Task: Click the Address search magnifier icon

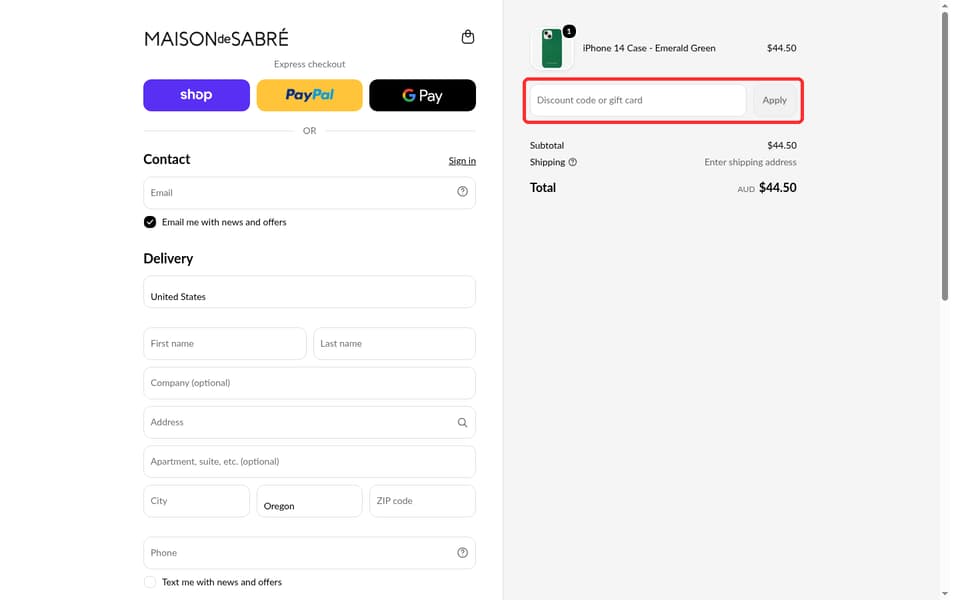Action: (462, 422)
